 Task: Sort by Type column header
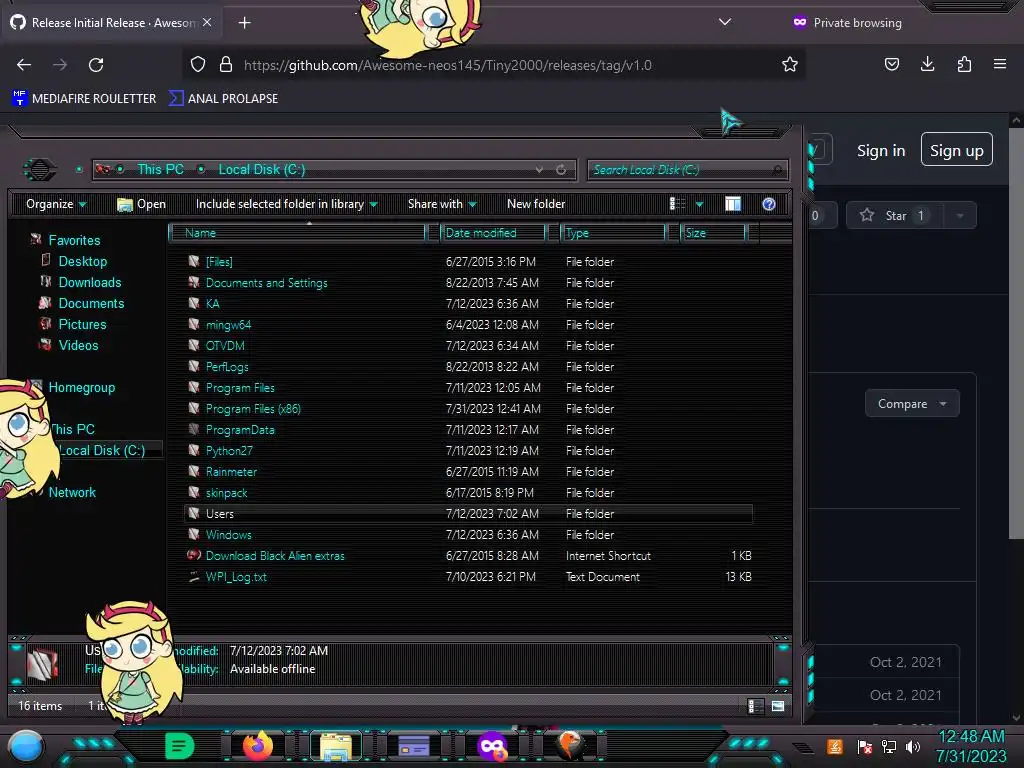point(613,232)
